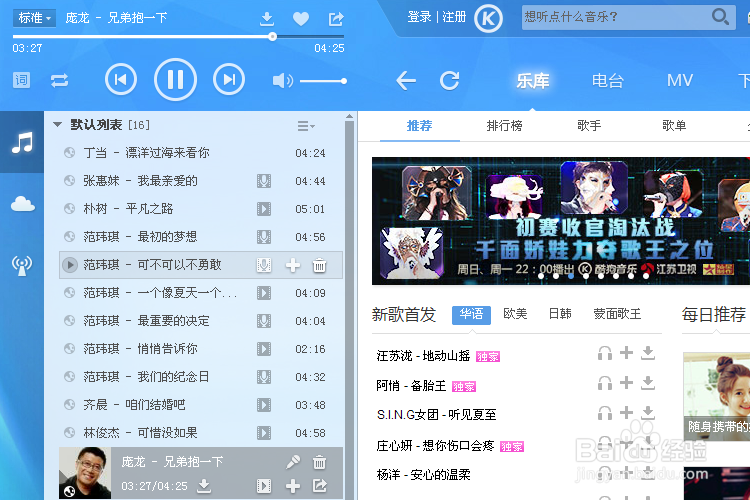This screenshot has width=750, height=500.
Task: Download 汪苏泷 地动山摇
Action: (648, 353)
